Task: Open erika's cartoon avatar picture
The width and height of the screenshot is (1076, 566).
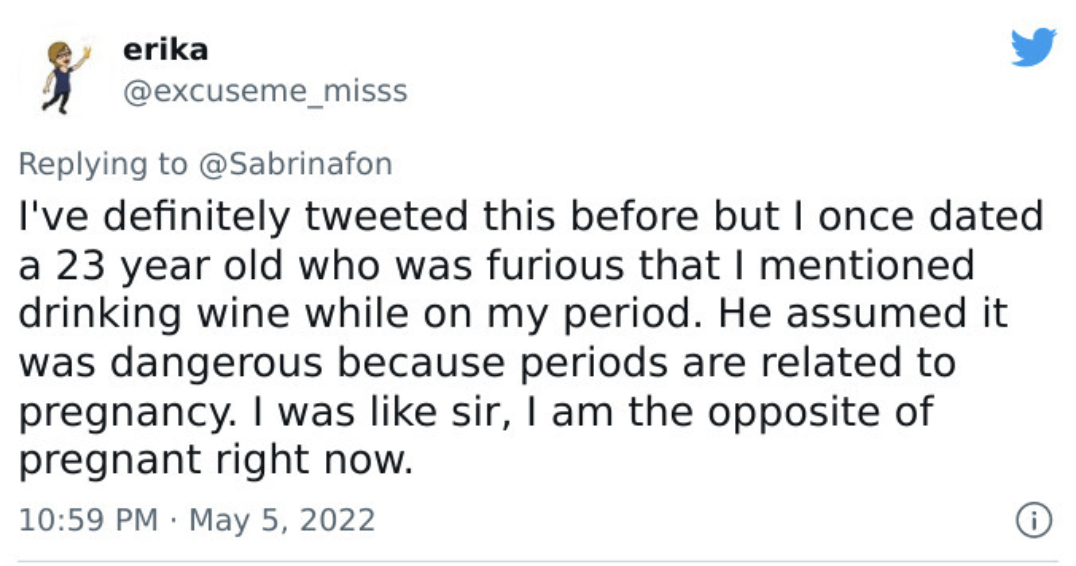Action: [65, 76]
